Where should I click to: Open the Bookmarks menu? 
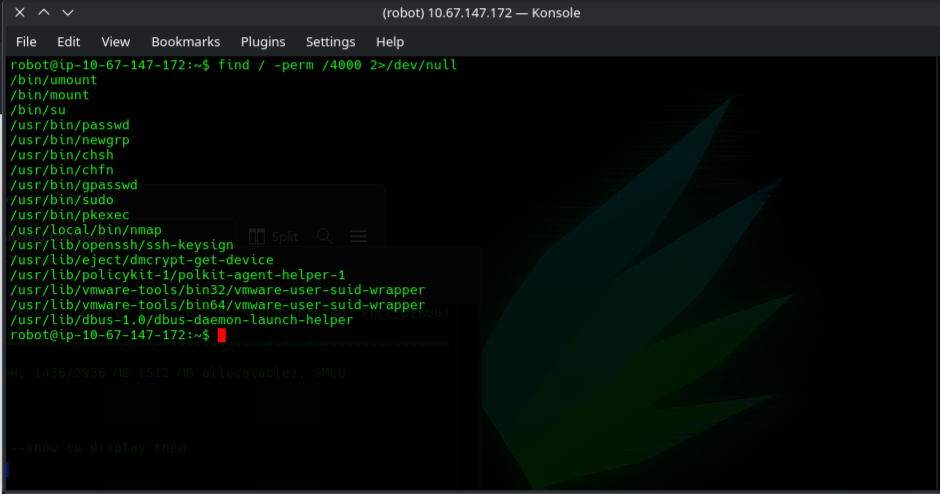point(185,42)
